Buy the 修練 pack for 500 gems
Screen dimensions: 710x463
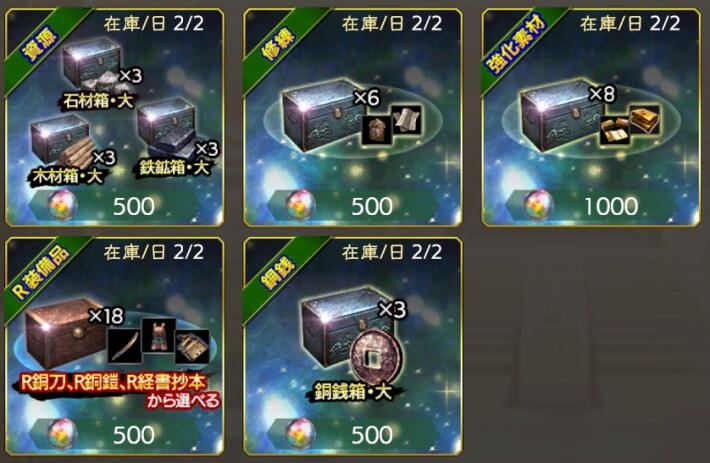(353, 206)
